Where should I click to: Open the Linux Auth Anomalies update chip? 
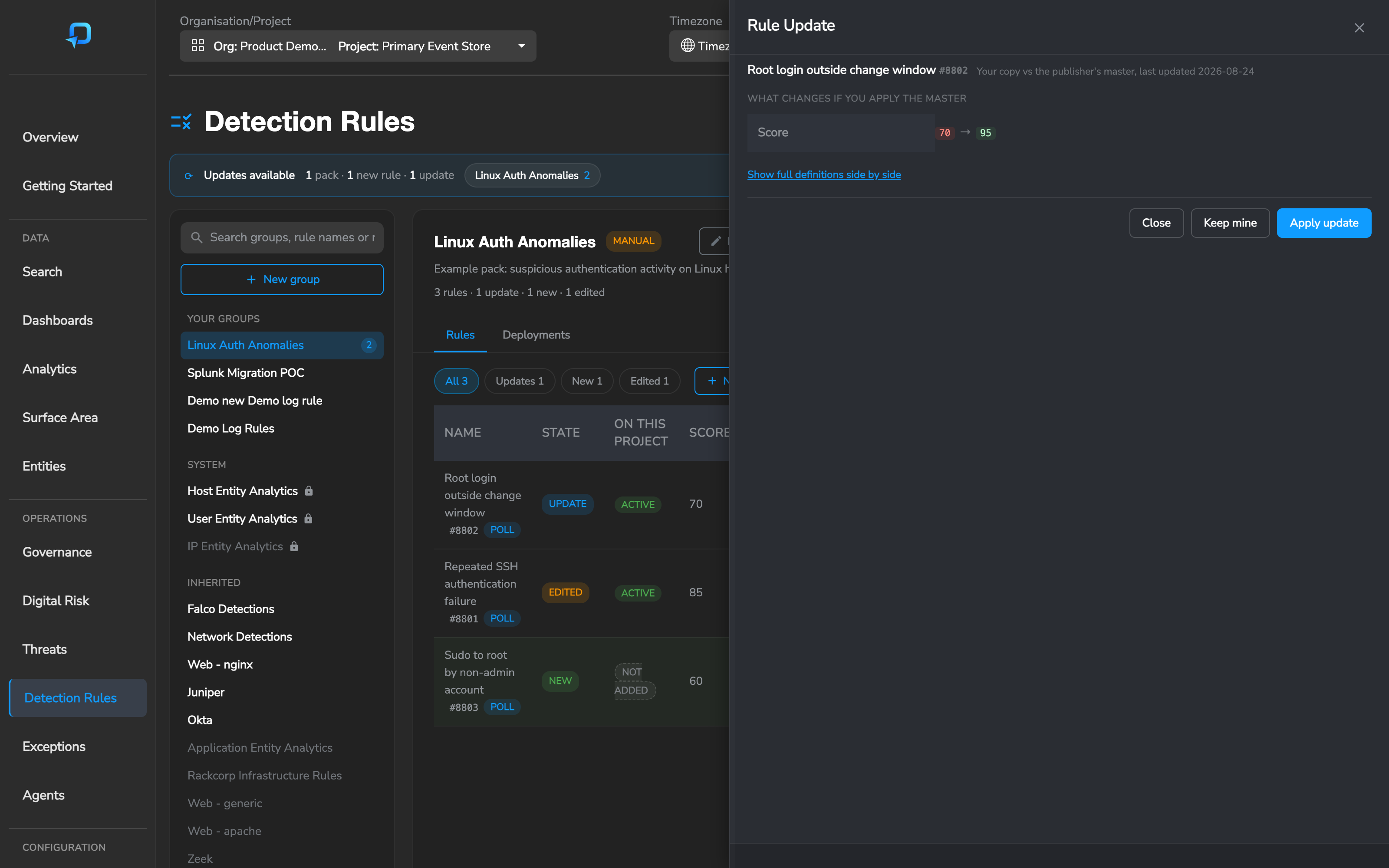[x=532, y=175]
